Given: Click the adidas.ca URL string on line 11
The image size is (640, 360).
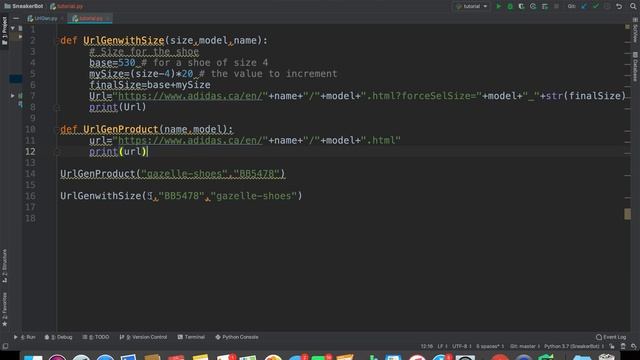Looking at the screenshot, I should 190,140.
